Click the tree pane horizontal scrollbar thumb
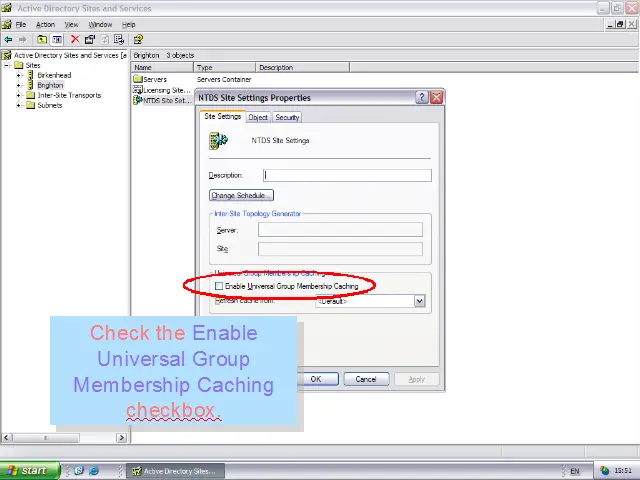Image resolution: width=640 pixels, height=480 pixels. (45, 438)
